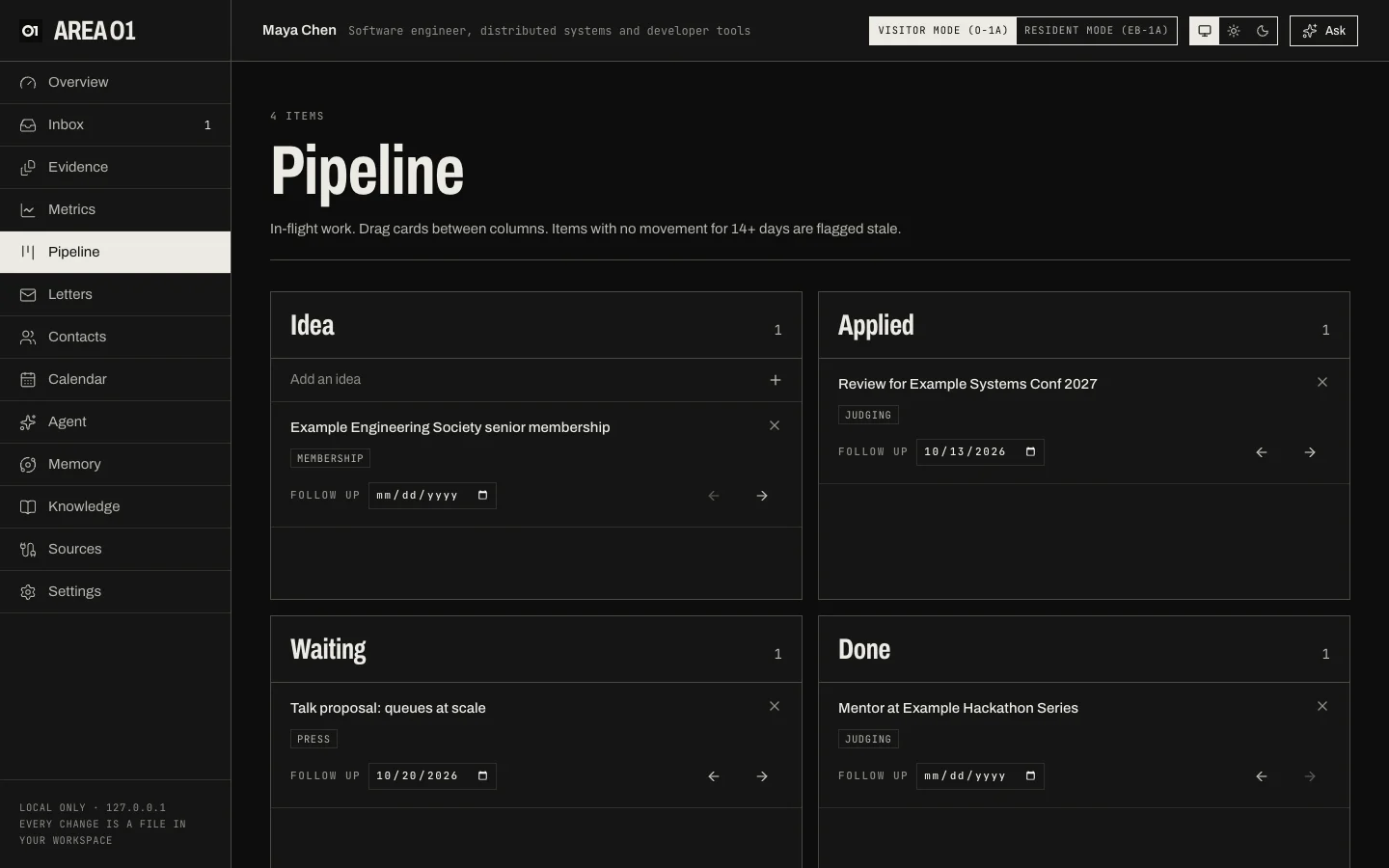This screenshot has height=868, width=1389.
Task: Open the Ask assistant button
Action: click(1323, 31)
